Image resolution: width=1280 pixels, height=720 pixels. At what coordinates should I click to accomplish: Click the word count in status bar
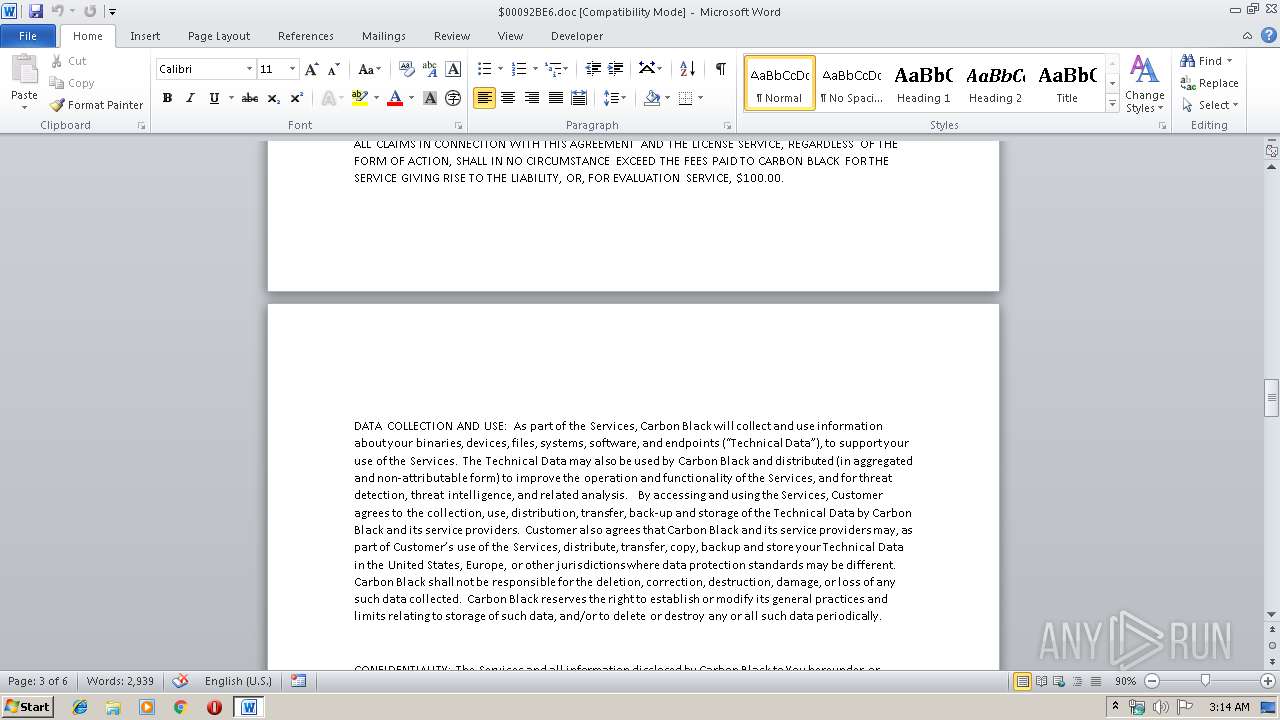click(120, 681)
